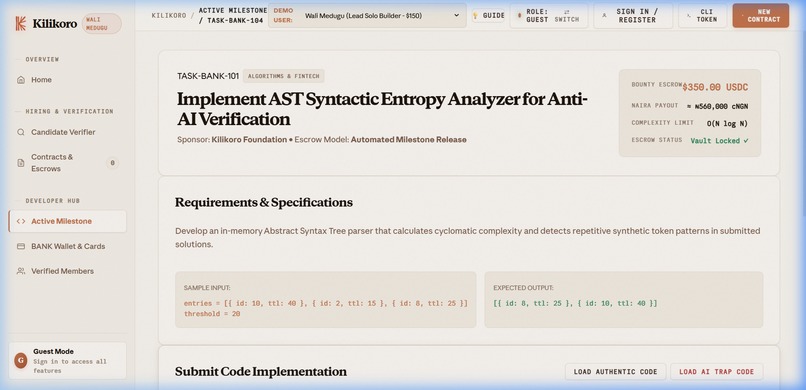The height and width of the screenshot is (390, 806).
Task: Click the Algorithms & Fintech tag
Action: click(x=284, y=76)
